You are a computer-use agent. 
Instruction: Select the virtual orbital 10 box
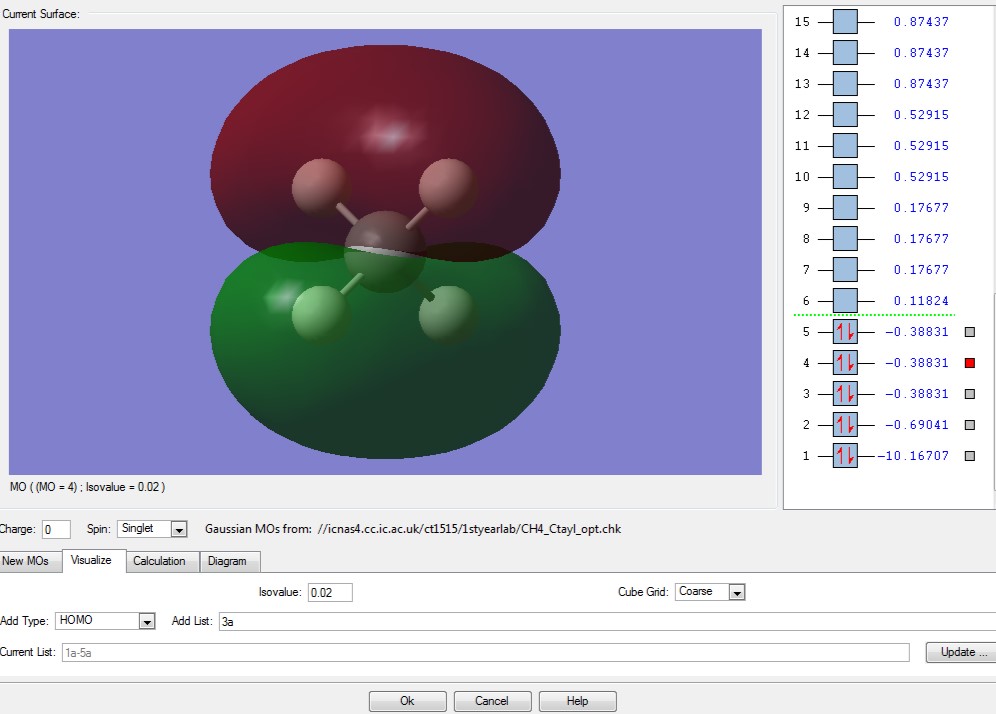(x=845, y=177)
